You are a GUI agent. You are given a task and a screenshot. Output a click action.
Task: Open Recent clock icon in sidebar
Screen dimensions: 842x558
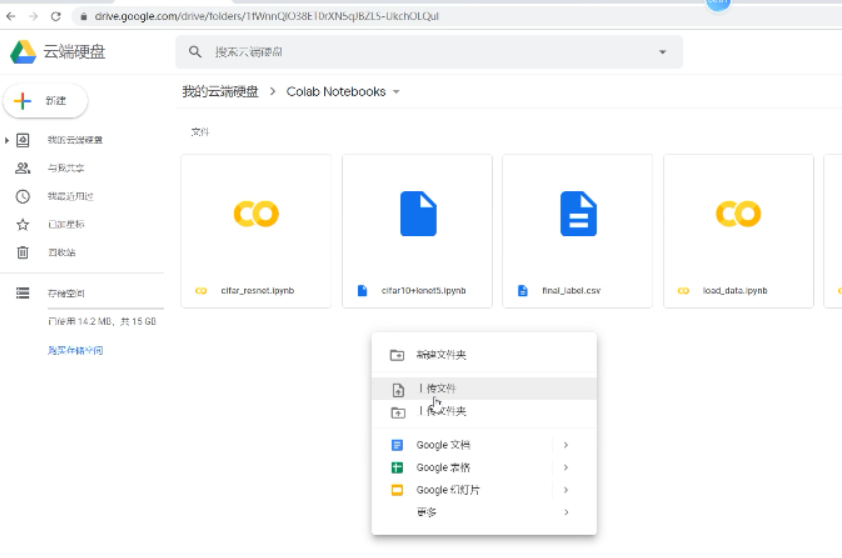point(23,197)
